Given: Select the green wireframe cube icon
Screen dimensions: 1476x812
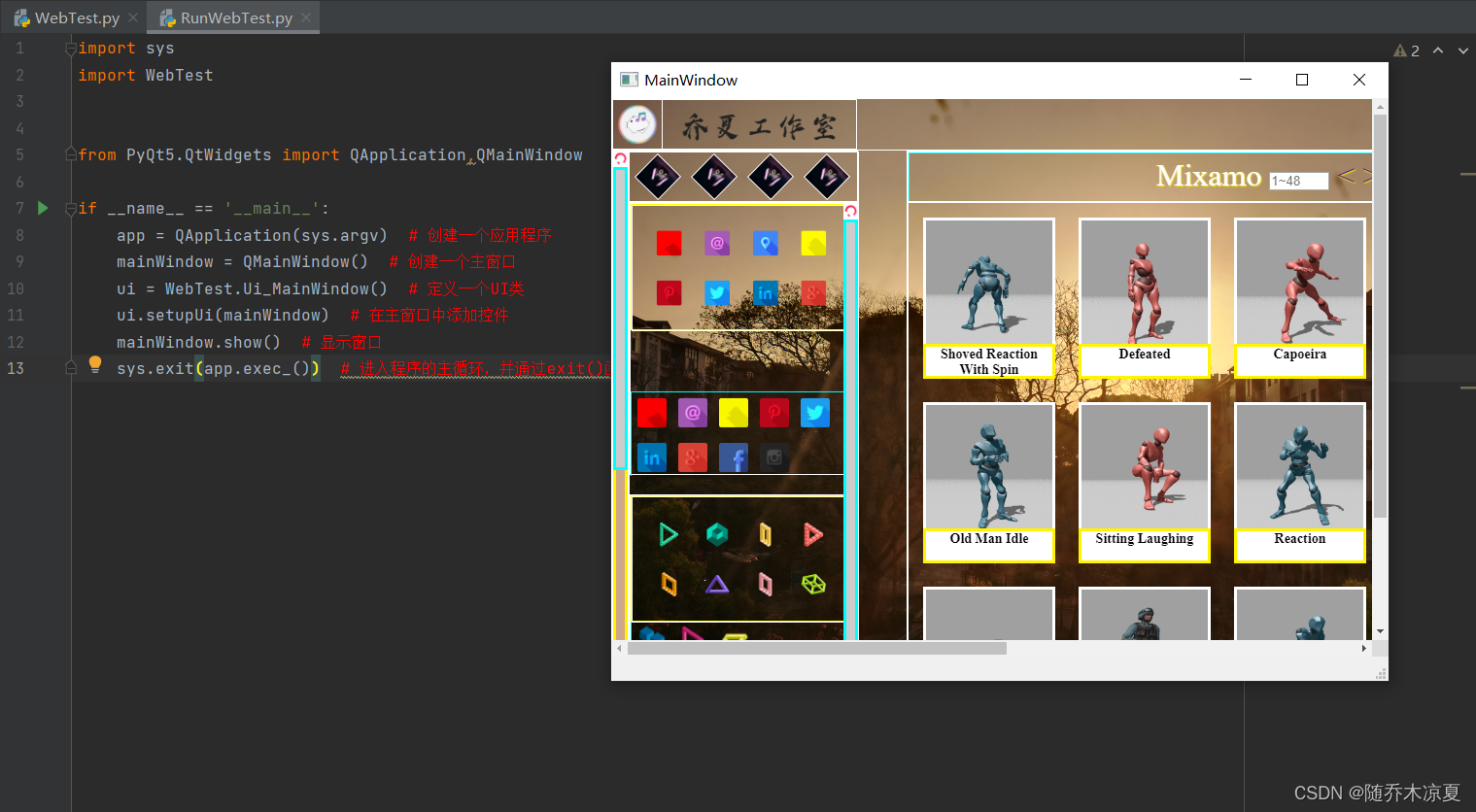Looking at the screenshot, I should click(x=814, y=584).
